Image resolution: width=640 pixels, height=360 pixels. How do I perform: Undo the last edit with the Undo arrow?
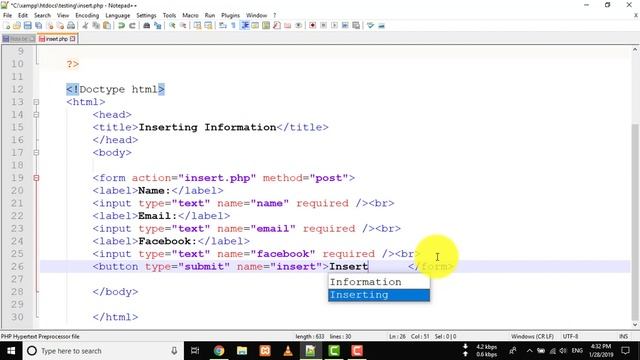[x=121, y=25]
